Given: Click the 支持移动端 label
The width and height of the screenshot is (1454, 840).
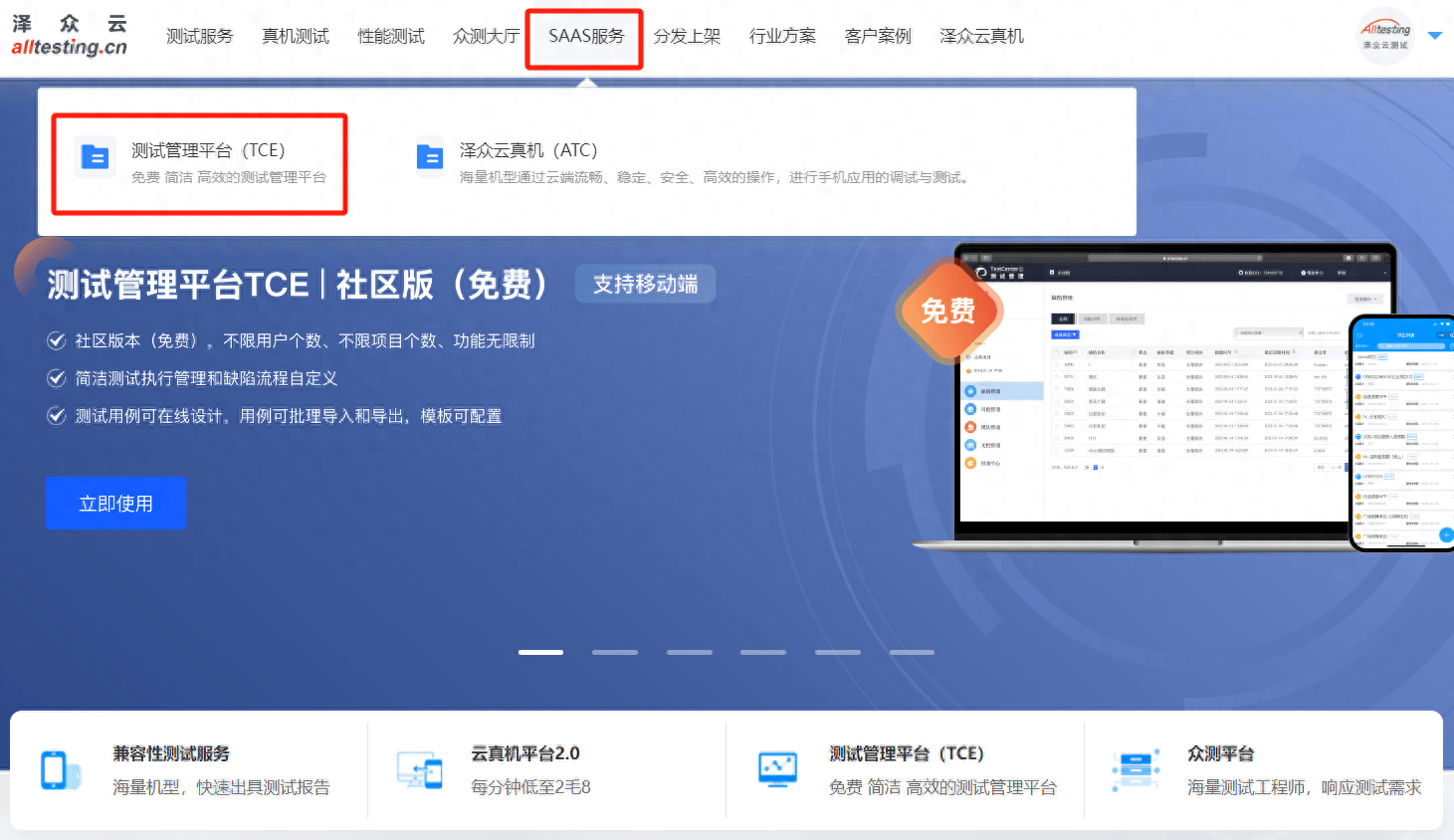Looking at the screenshot, I should 645,284.
